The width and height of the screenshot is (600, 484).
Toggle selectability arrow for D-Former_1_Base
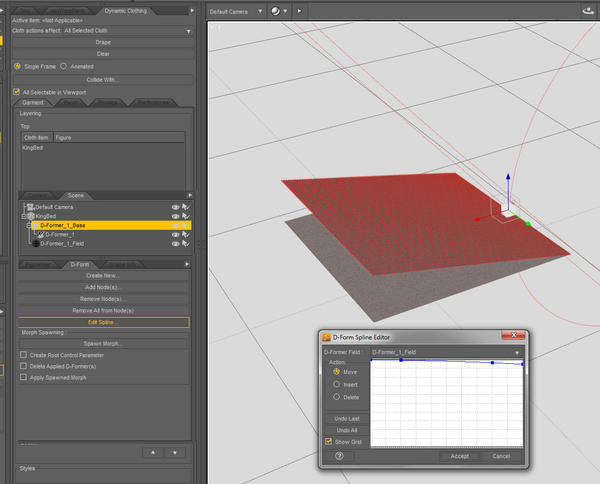tap(186, 225)
